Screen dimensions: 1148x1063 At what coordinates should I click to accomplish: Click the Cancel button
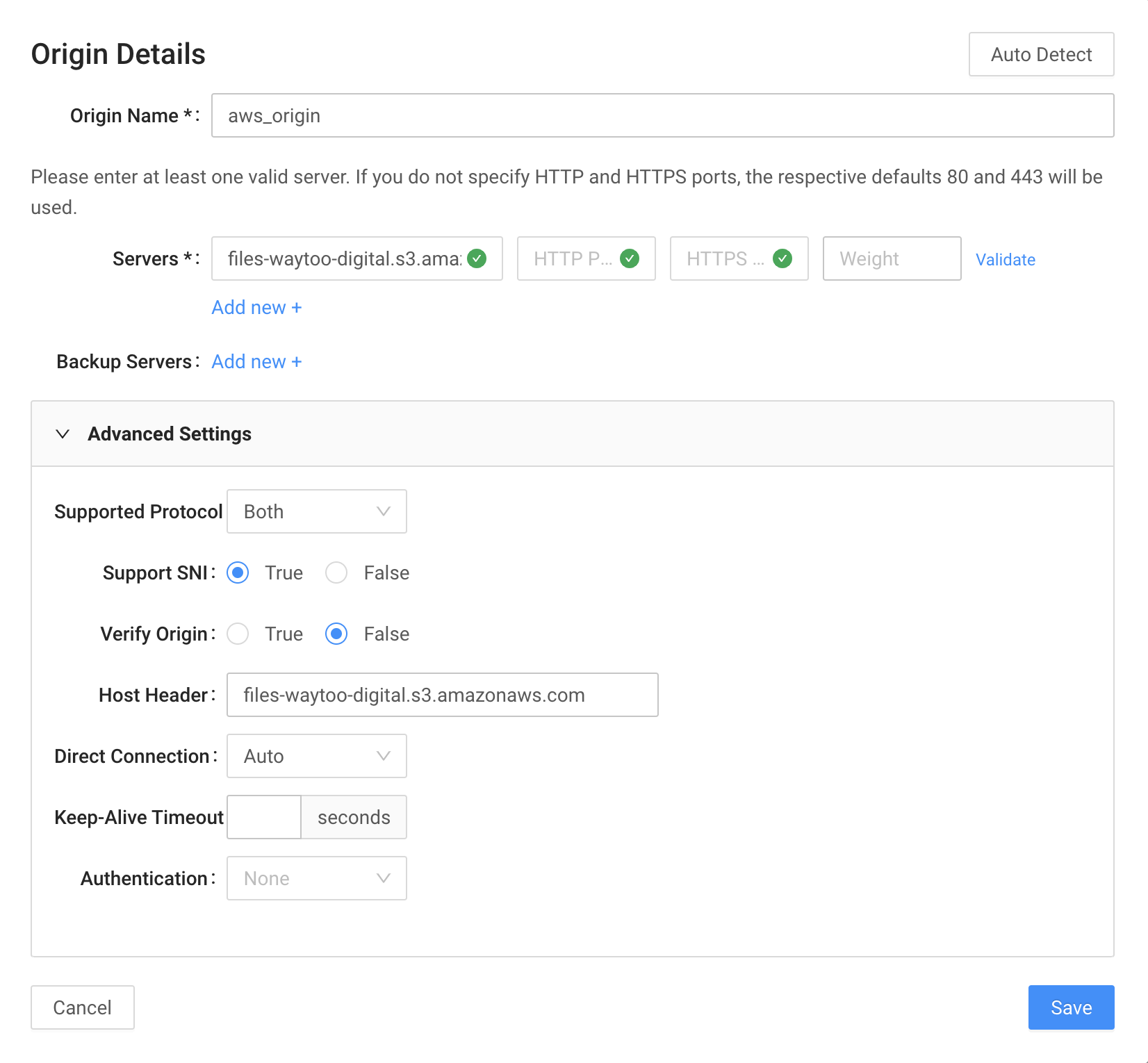click(x=82, y=1007)
